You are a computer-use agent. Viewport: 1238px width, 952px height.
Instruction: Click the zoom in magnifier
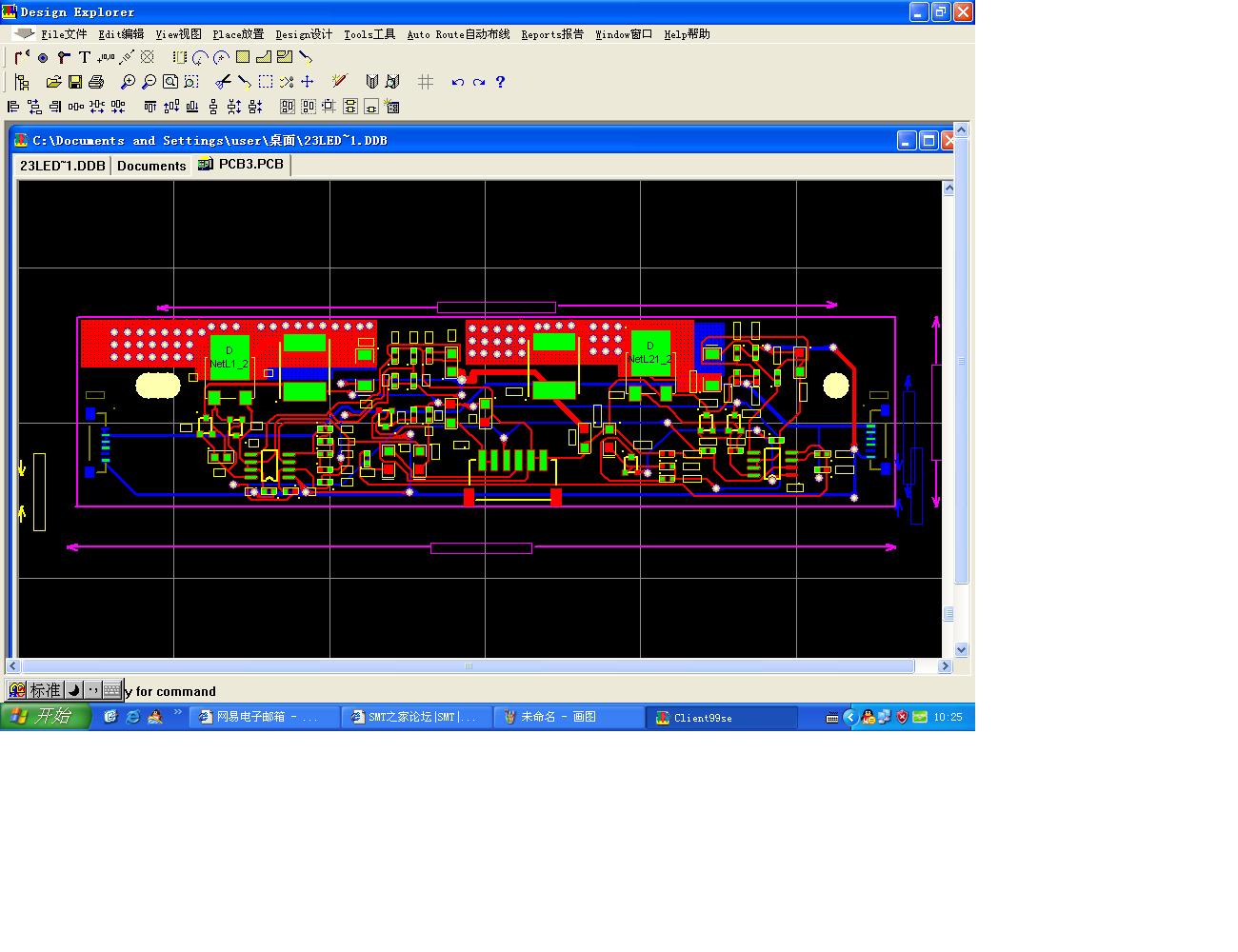pyautogui.click(x=128, y=82)
